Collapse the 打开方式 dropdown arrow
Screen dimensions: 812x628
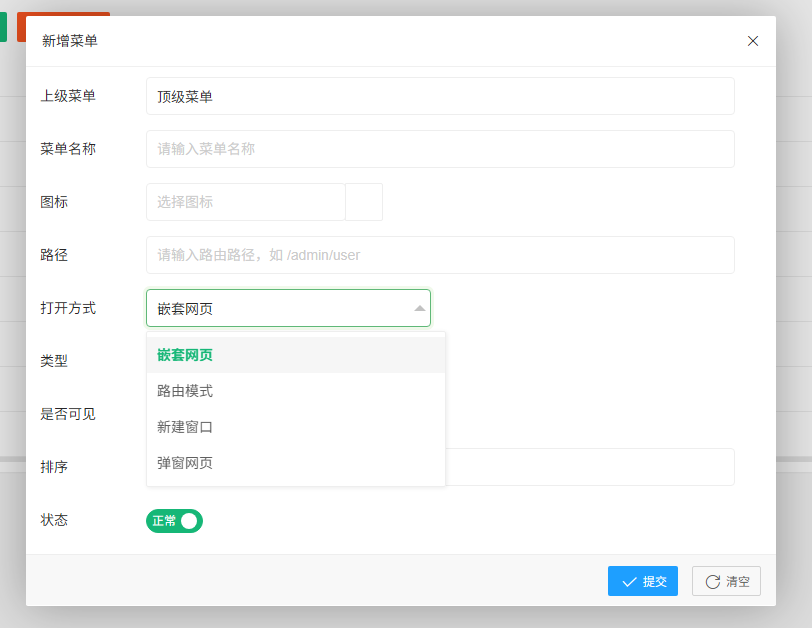pyautogui.click(x=419, y=309)
